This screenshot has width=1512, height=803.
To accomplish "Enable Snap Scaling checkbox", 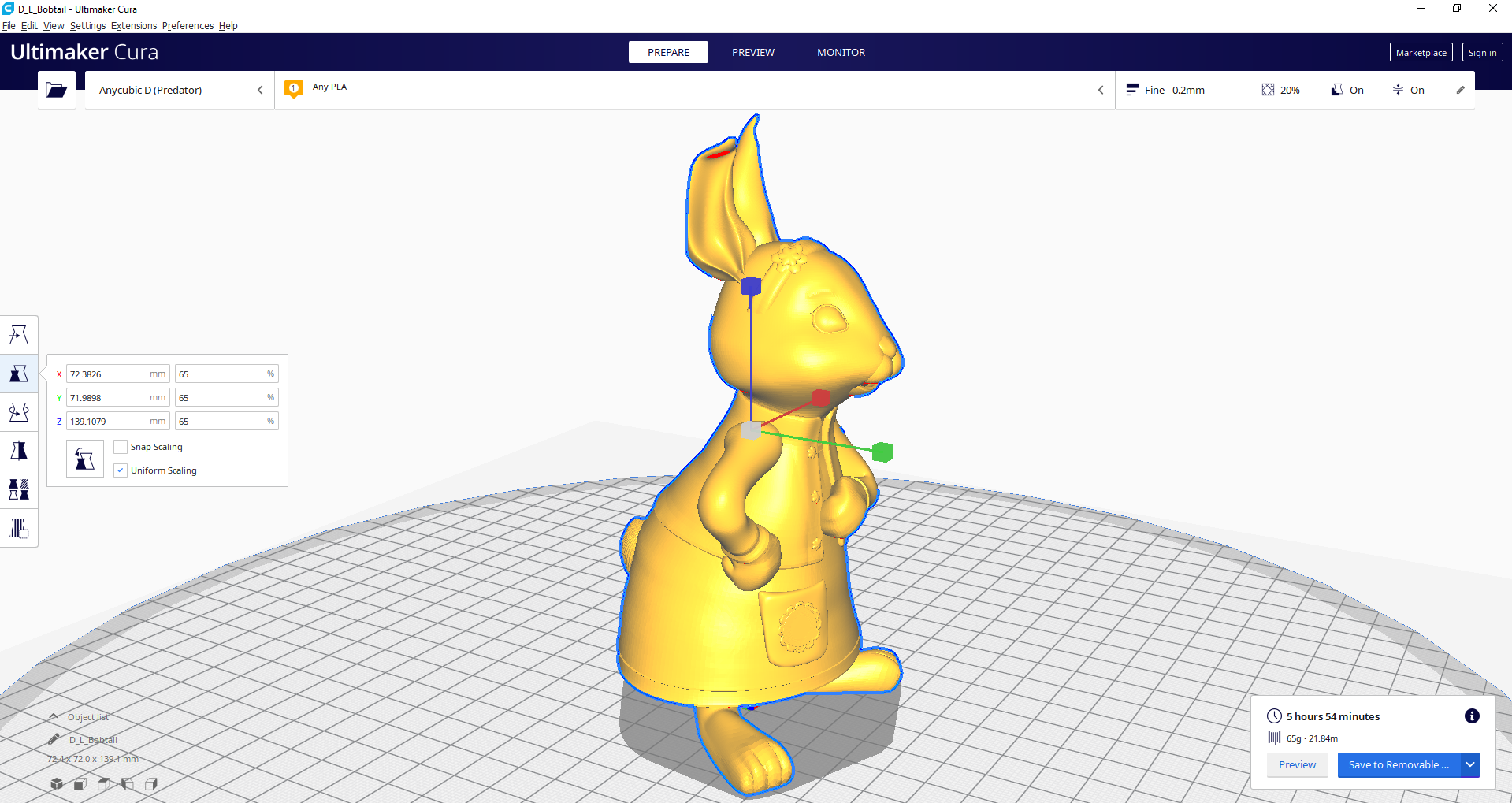I will coord(121,447).
